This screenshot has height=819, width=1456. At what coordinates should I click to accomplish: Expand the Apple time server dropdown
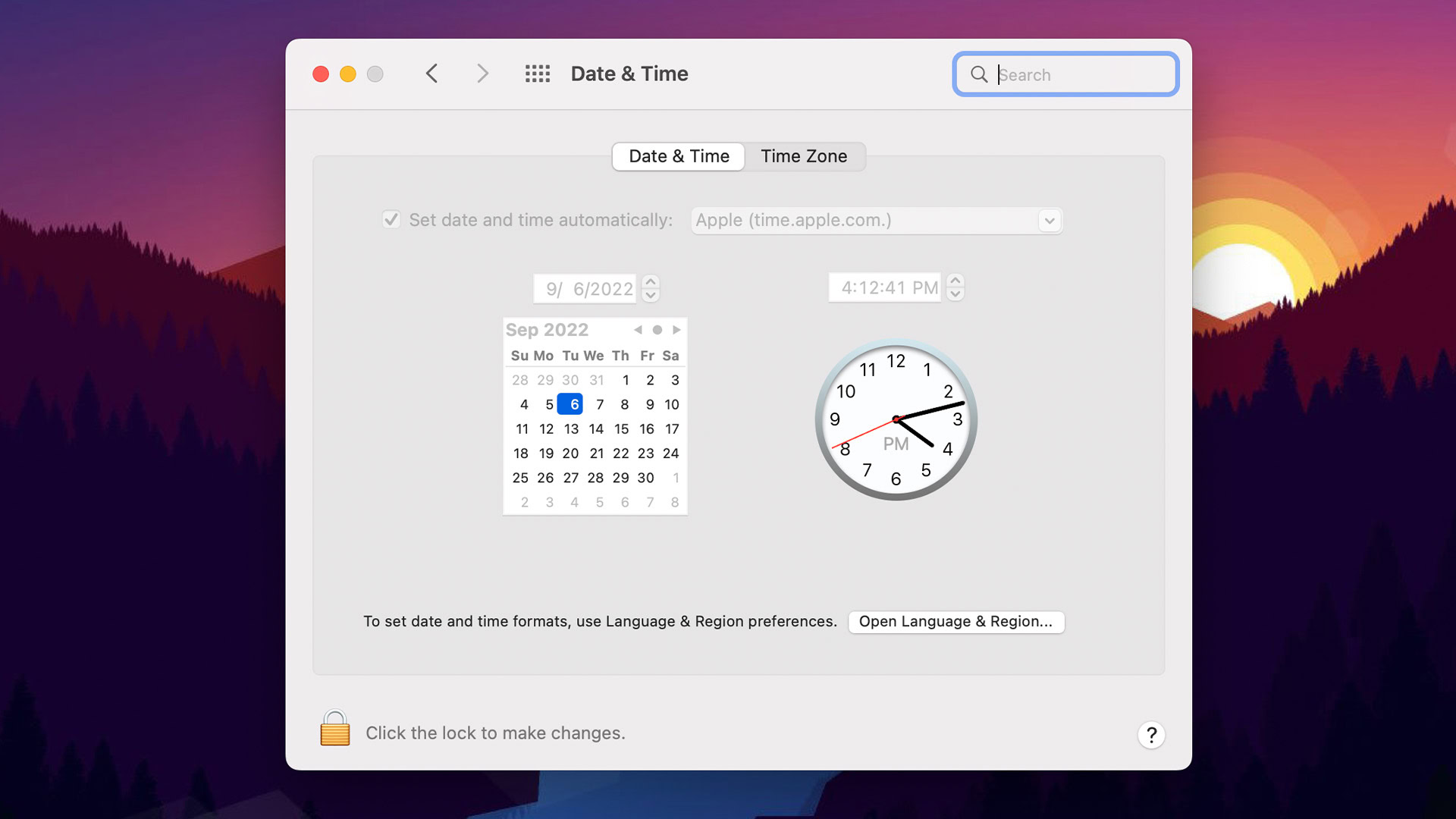click(1049, 220)
